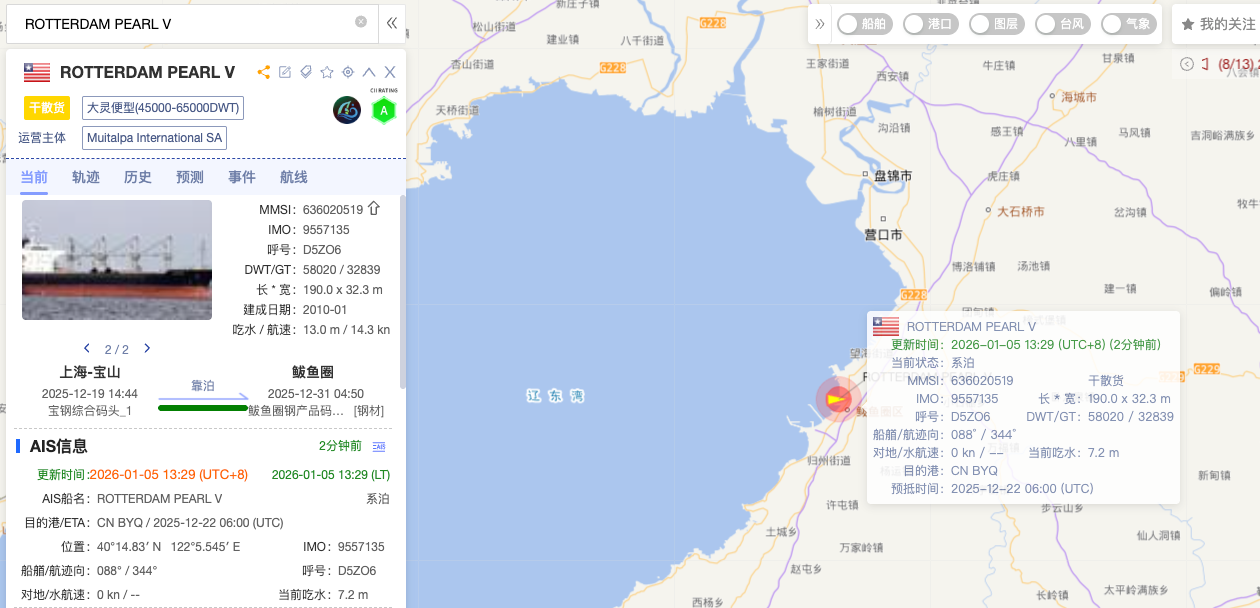The image size is (1260, 608).
Task: Add ship to favorites with star icon
Action: point(327,72)
